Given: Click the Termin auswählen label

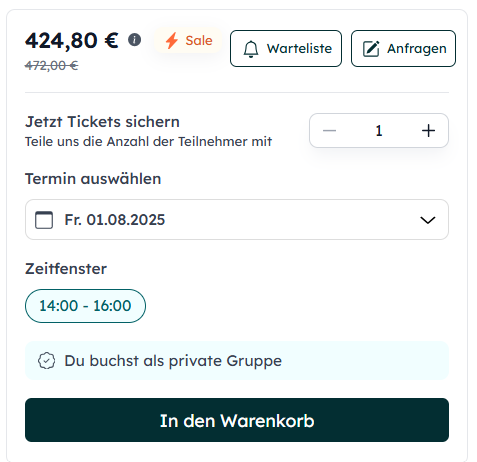Looking at the screenshot, I should coord(93,179).
